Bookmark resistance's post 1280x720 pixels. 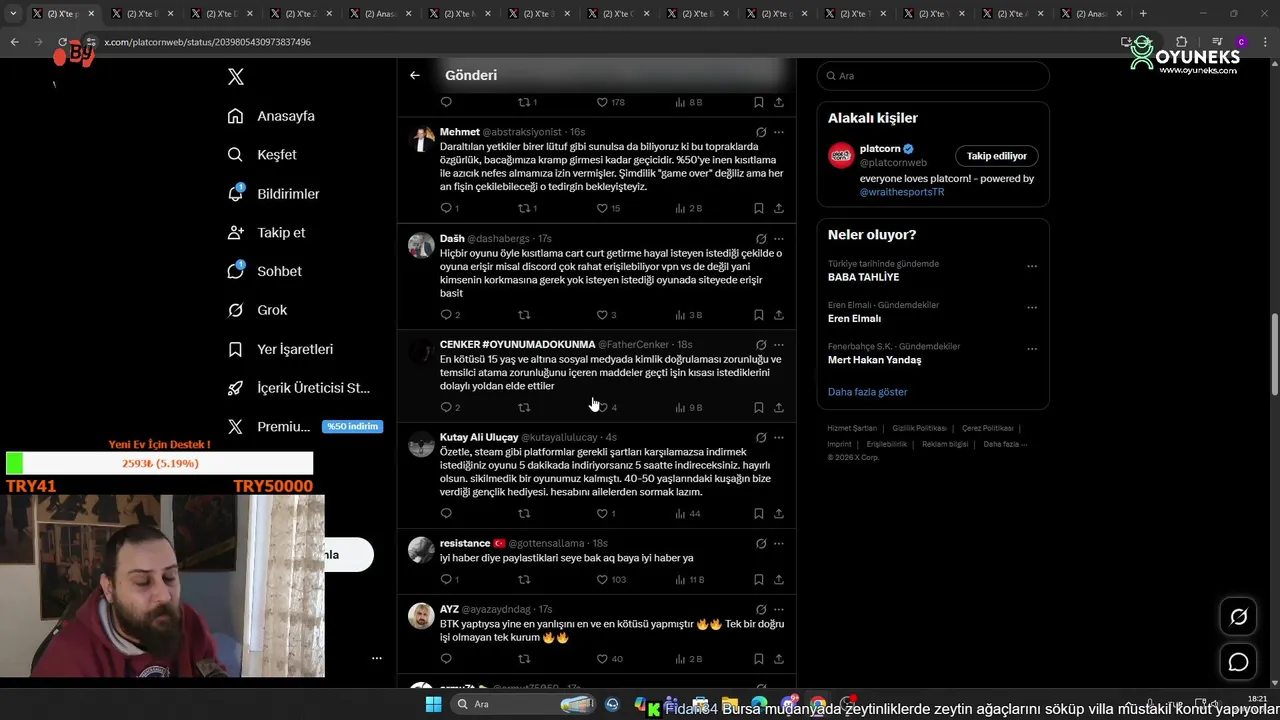pyautogui.click(x=759, y=580)
